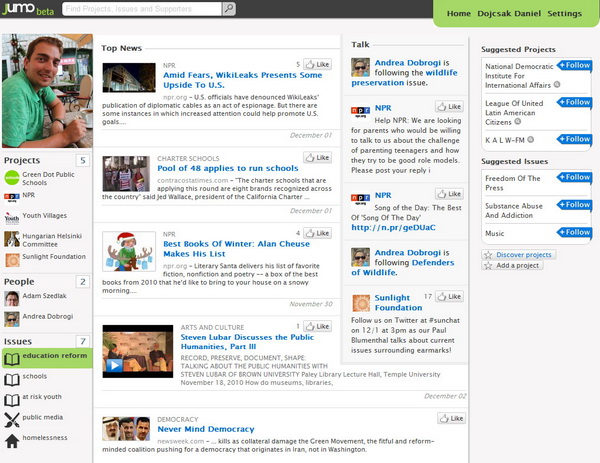Open Amid Fears, WikiLeaks headline
Screen dimensions: 600x463
[x=243, y=80]
